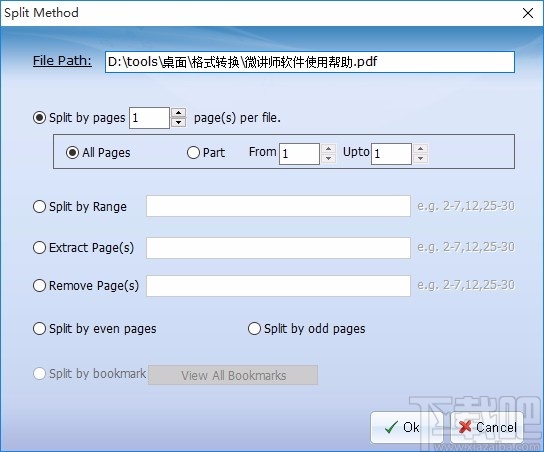
Task: Click View All Bookmarks button
Action: (x=233, y=375)
